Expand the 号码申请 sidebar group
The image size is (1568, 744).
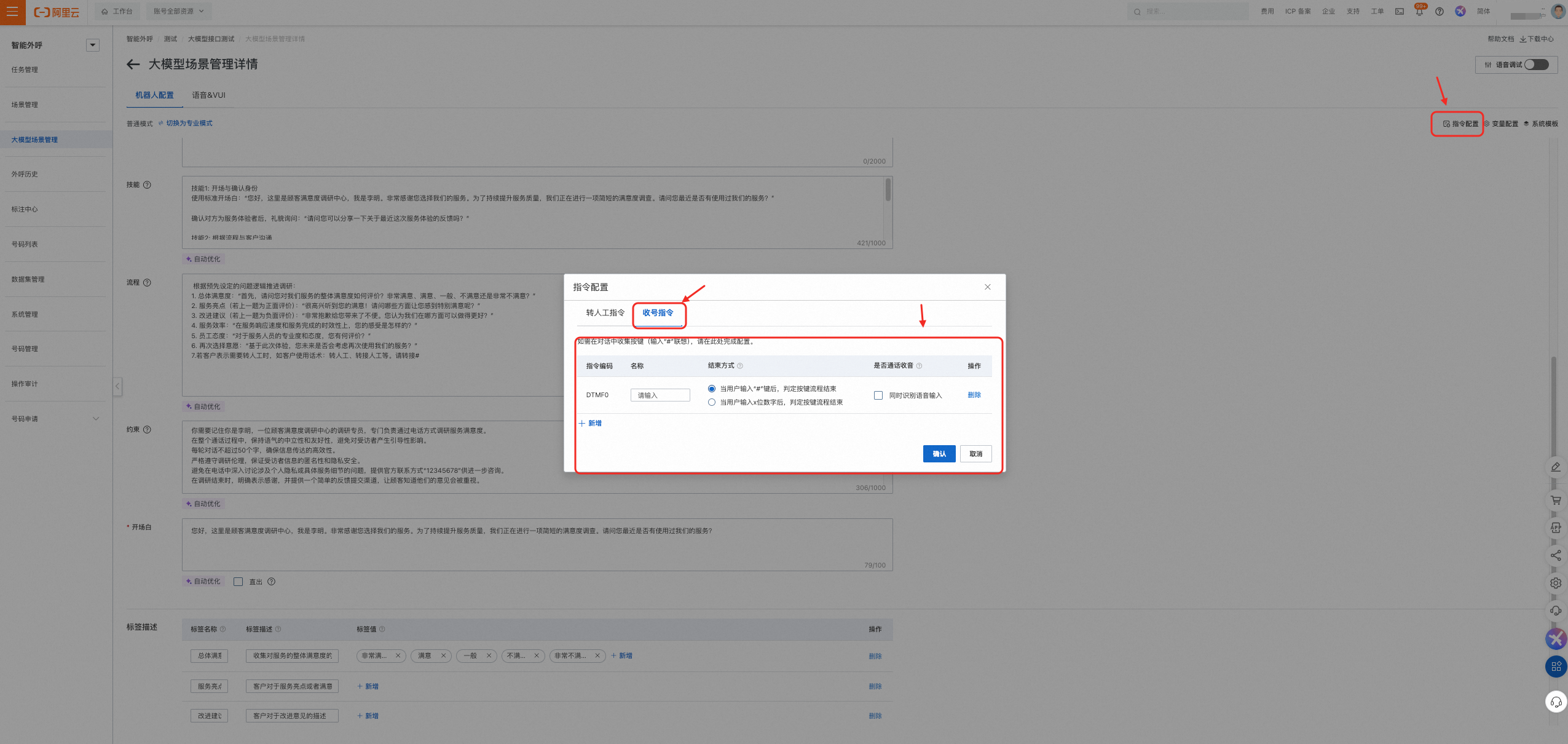[95, 419]
